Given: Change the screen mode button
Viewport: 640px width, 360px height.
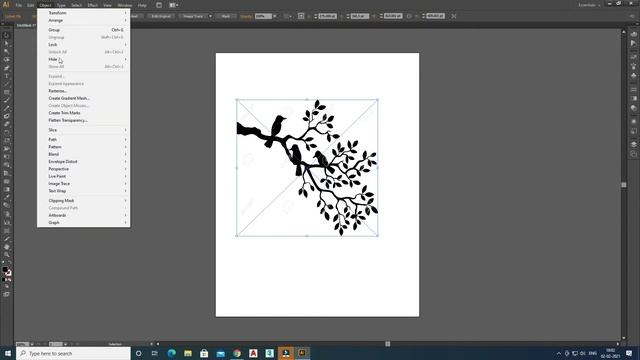Looking at the screenshot, I should [6, 294].
